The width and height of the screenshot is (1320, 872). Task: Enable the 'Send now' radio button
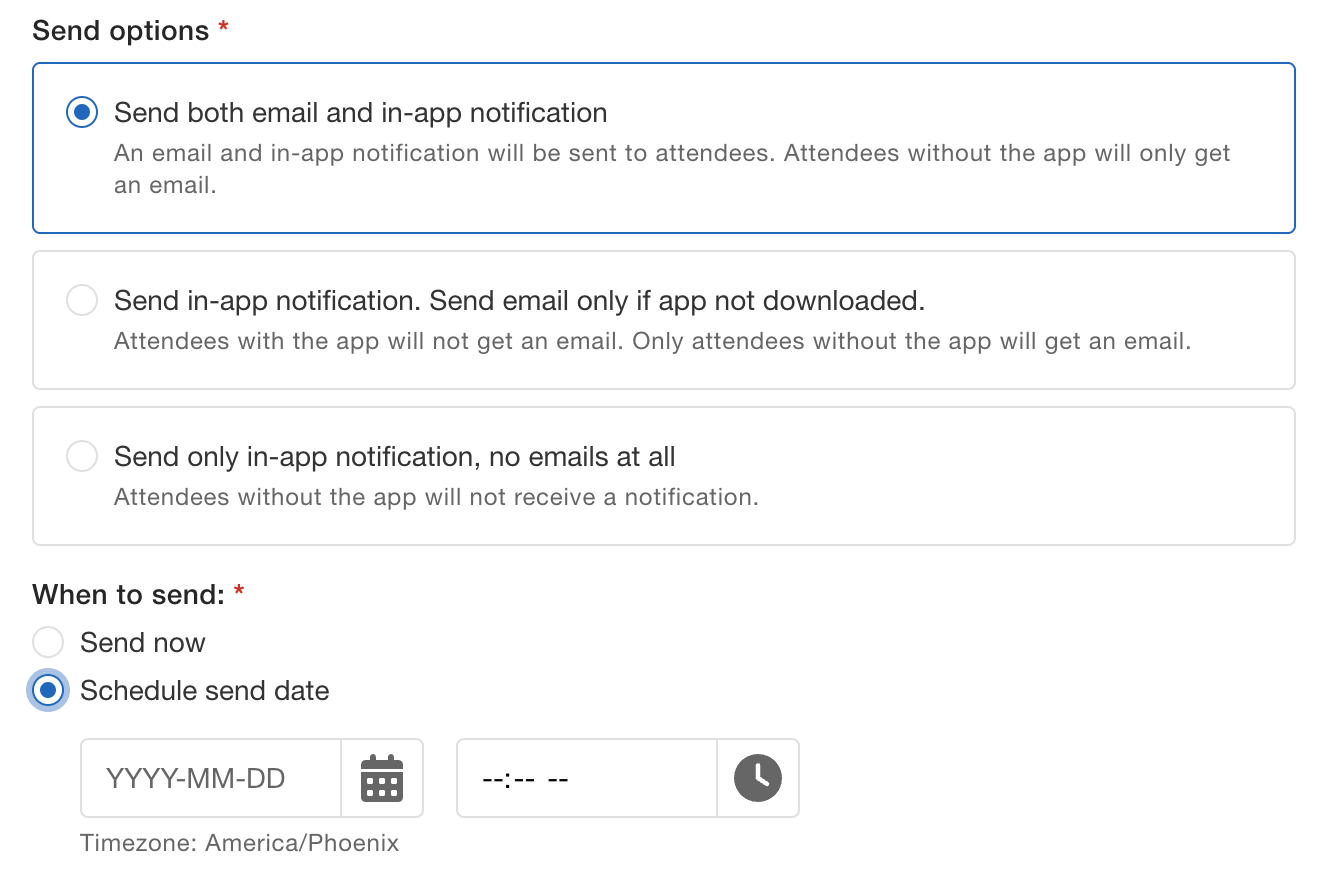point(48,642)
